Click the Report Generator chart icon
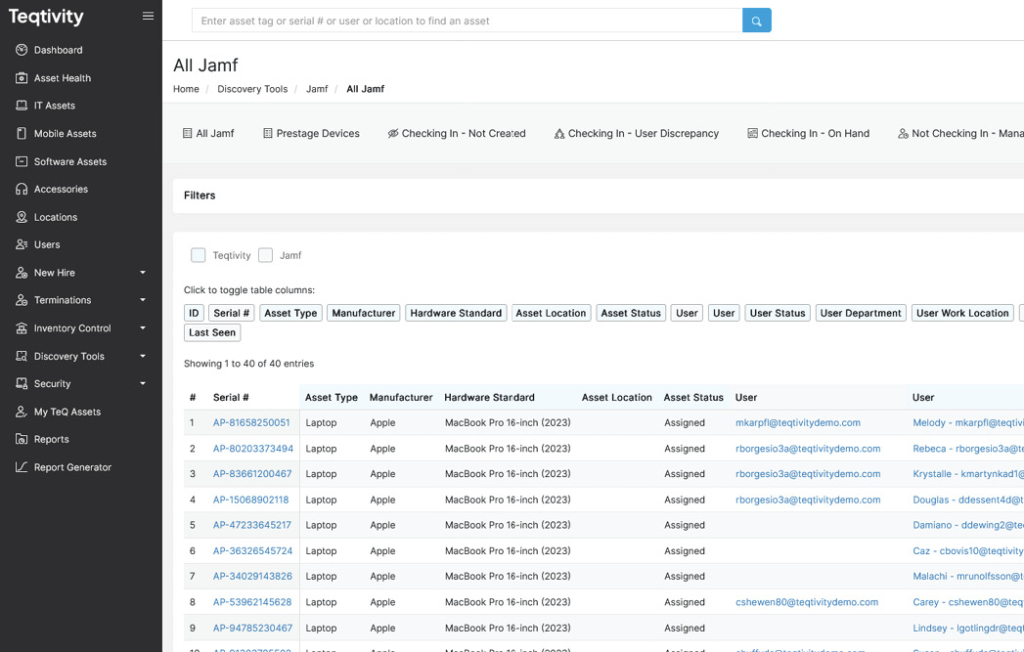1024x652 pixels. pos(22,467)
